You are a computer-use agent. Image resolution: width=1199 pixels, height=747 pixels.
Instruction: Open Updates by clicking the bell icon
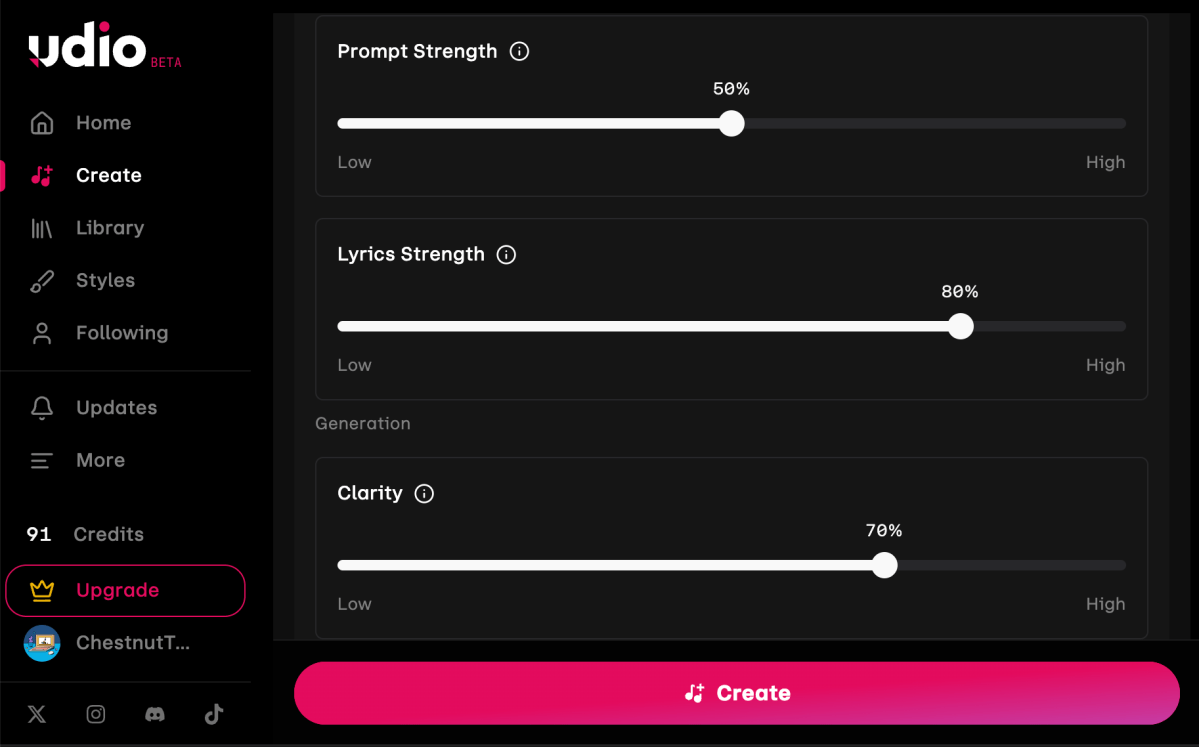(x=40, y=407)
